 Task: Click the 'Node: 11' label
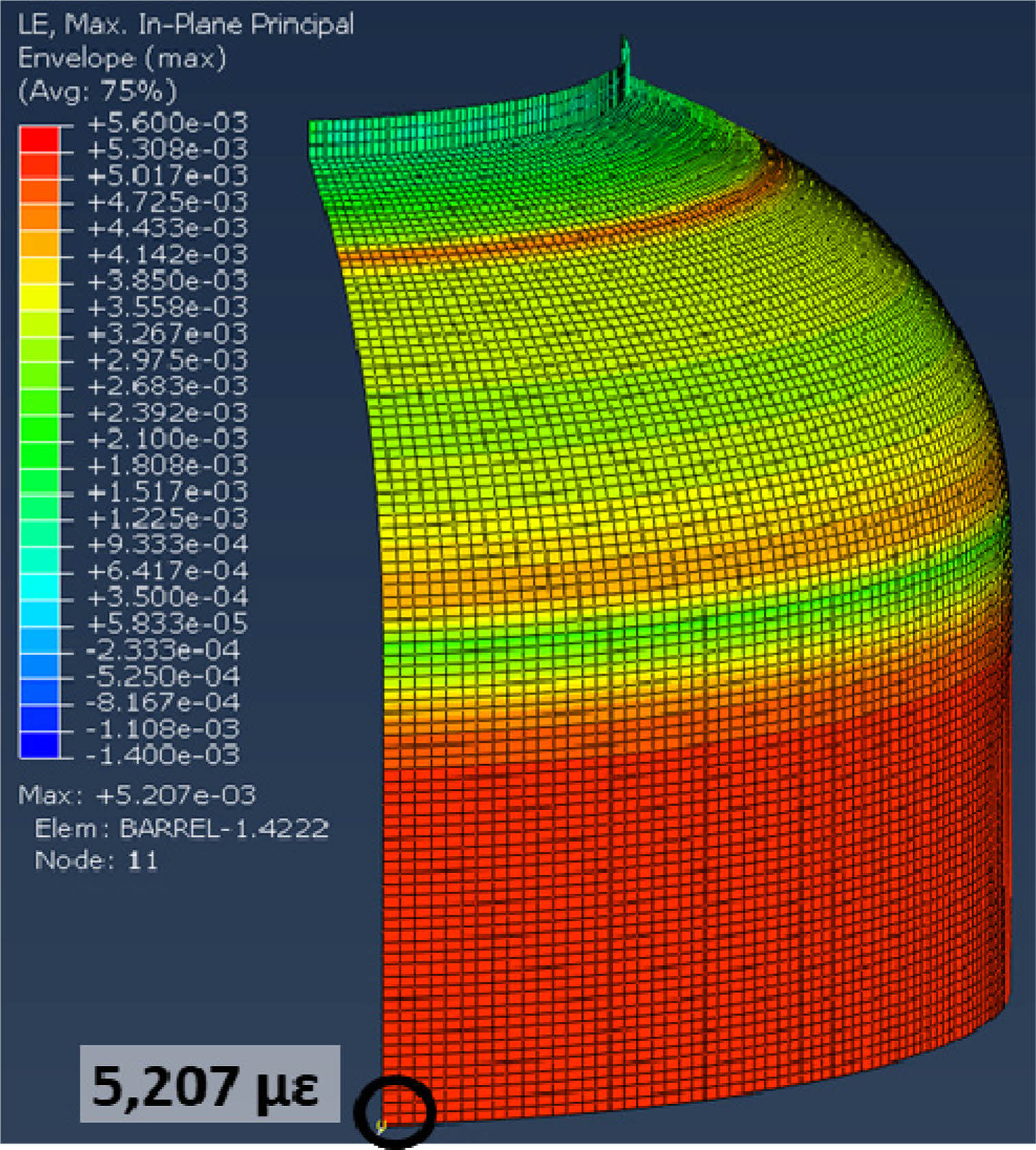96,860
